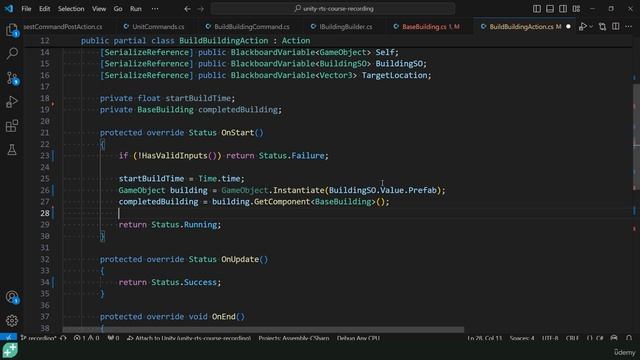The image size is (640, 360).
Task: Open the Explorer view in activity bar
Action: point(12,29)
